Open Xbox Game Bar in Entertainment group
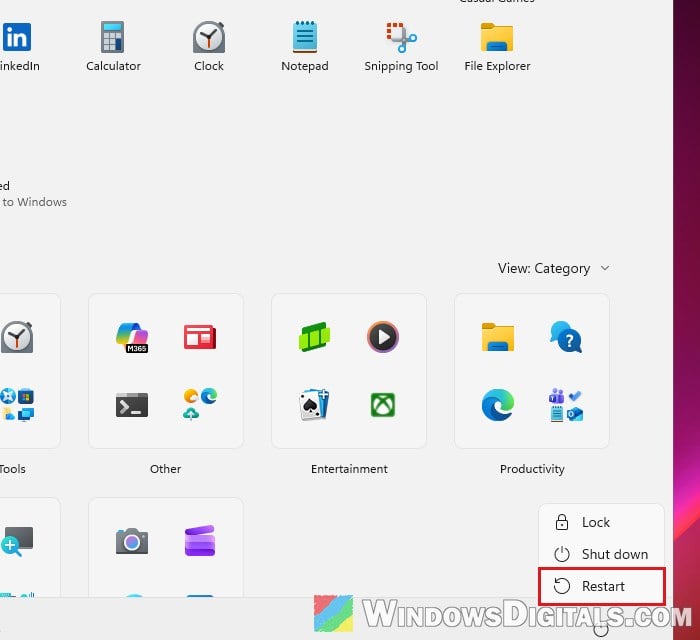Image resolution: width=700 pixels, height=640 pixels. (314, 337)
